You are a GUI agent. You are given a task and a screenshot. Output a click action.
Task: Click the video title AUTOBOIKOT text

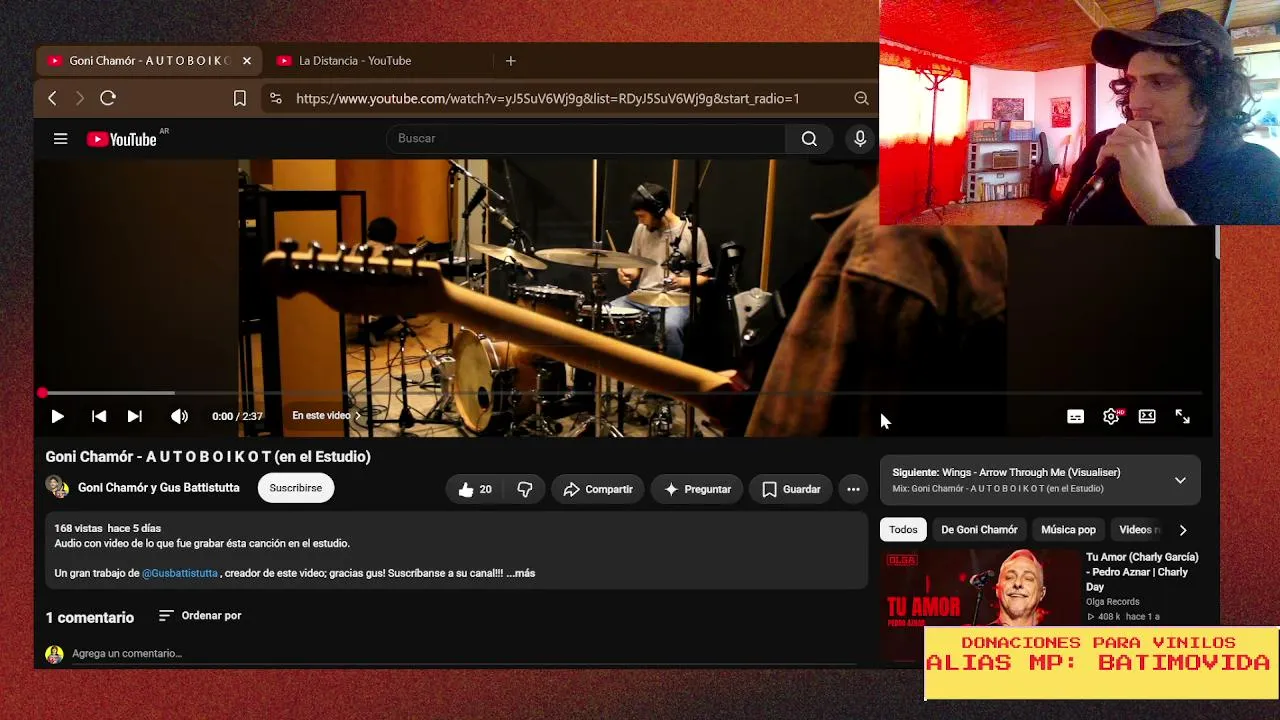208,457
